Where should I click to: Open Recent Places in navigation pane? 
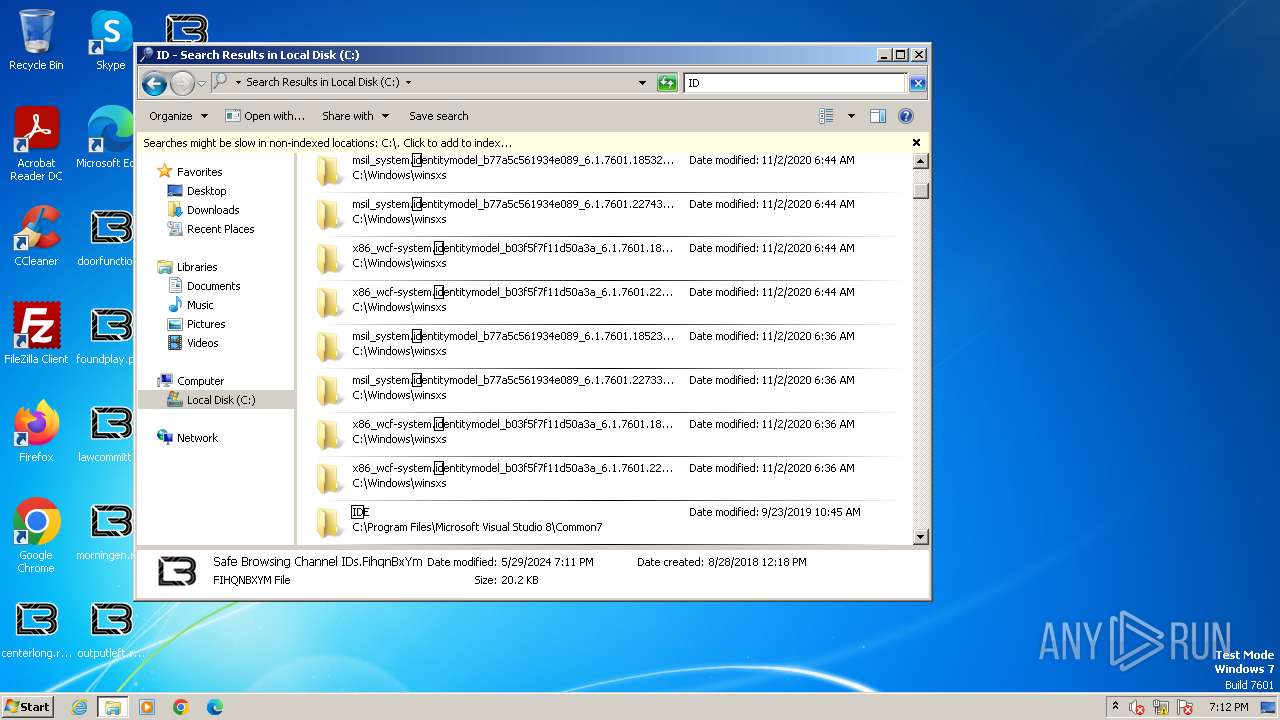220,229
